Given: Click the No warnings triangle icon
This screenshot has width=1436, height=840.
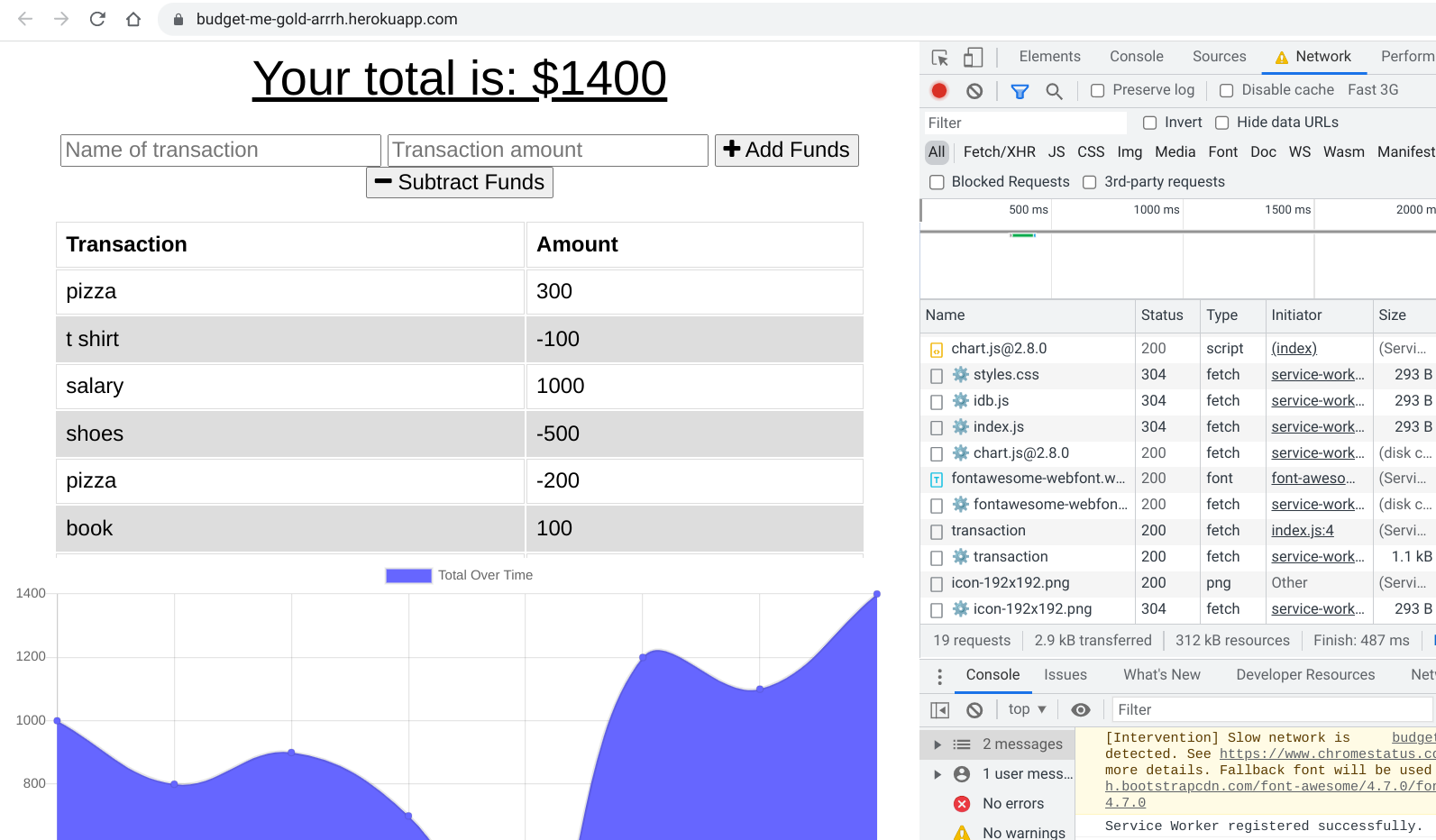Looking at the screenshot, I should coord(962,833).
